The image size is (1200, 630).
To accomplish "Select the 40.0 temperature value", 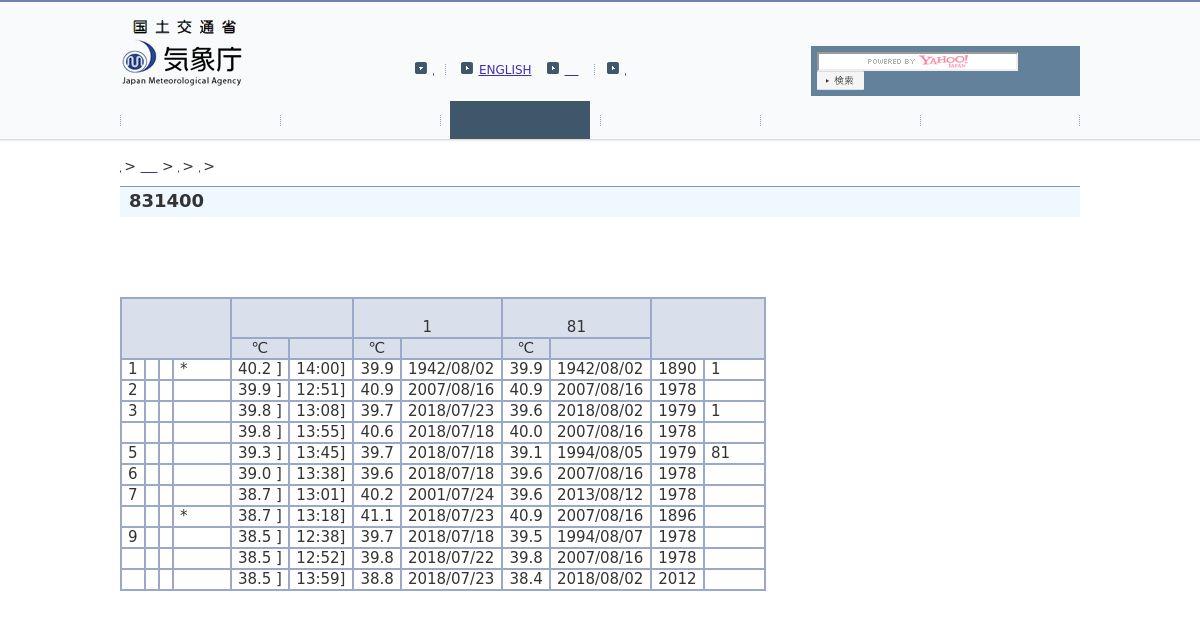I will tap(526, 432).
